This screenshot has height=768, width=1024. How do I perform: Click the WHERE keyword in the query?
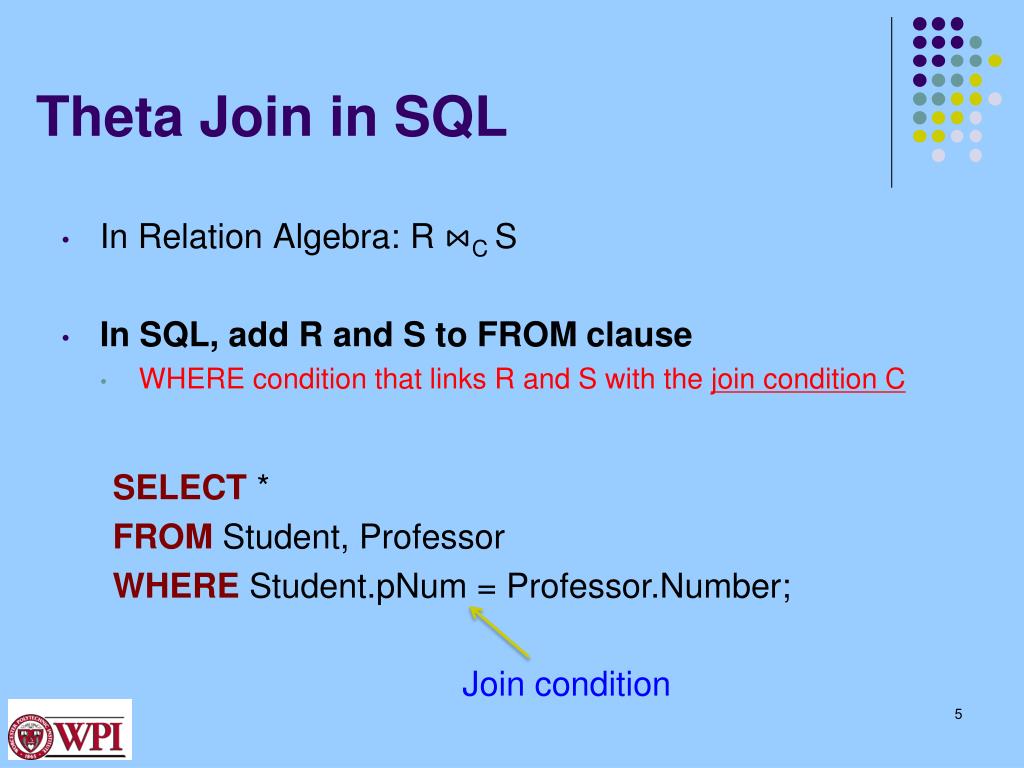point(176,586)
